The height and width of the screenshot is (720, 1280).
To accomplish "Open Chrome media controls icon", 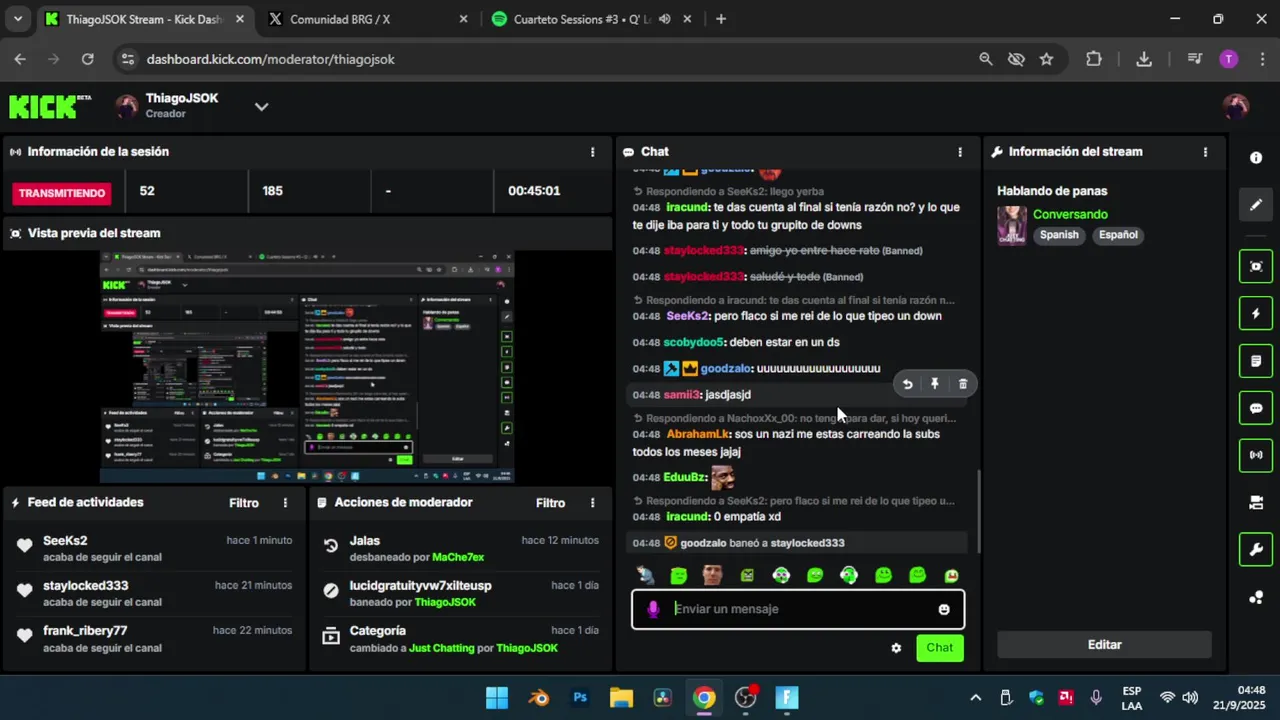I will coord(1194,59).
